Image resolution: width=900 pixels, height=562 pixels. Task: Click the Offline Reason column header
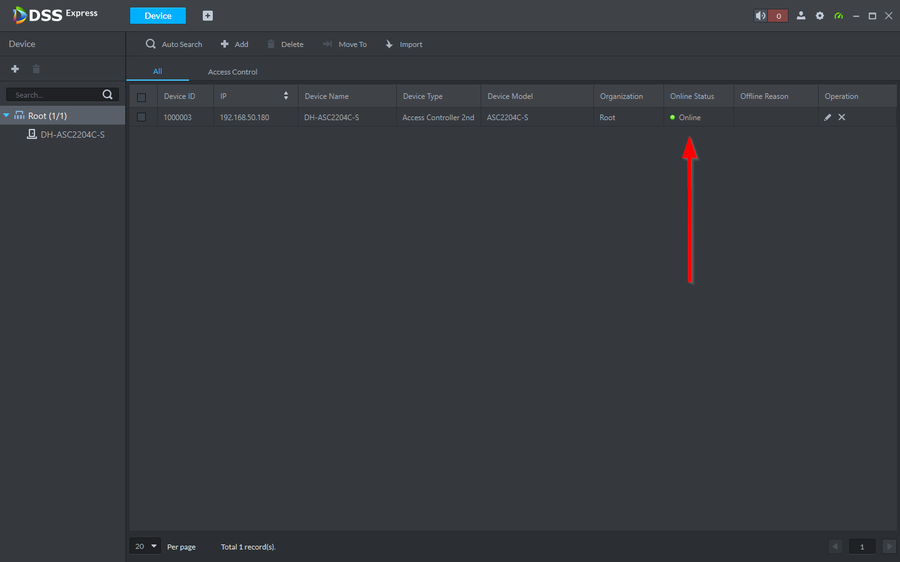(x=776, y=96)
